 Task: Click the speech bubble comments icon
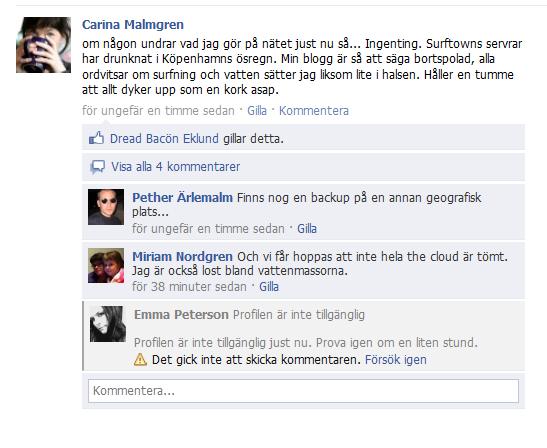97,167
